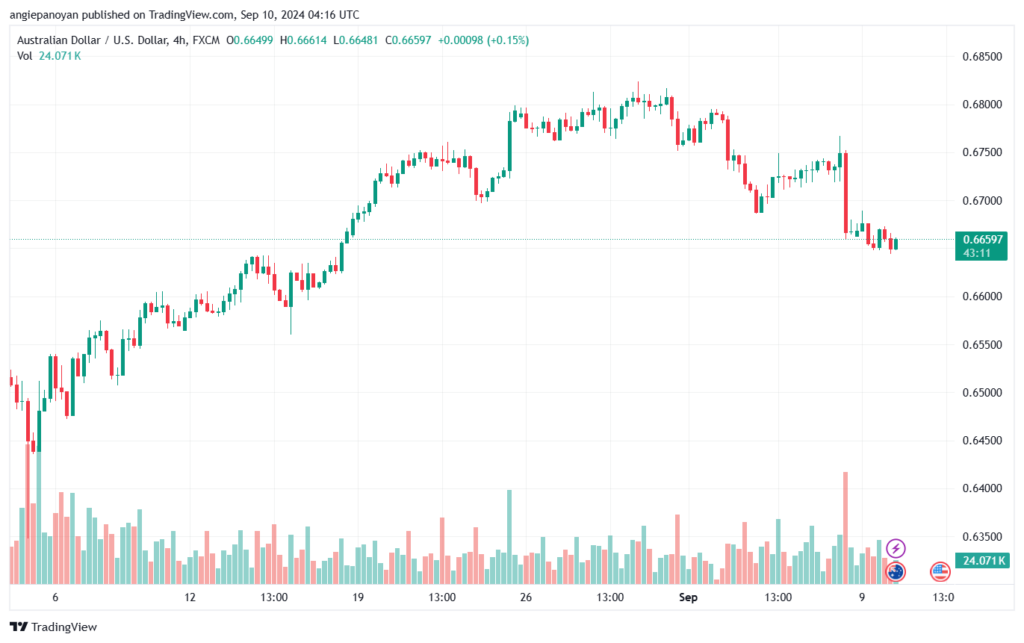Image resolution: width=1024 pixels, height=643 pixels.
Task: Click the 0.67000 level on the price axis
Action: coord(980,200)
